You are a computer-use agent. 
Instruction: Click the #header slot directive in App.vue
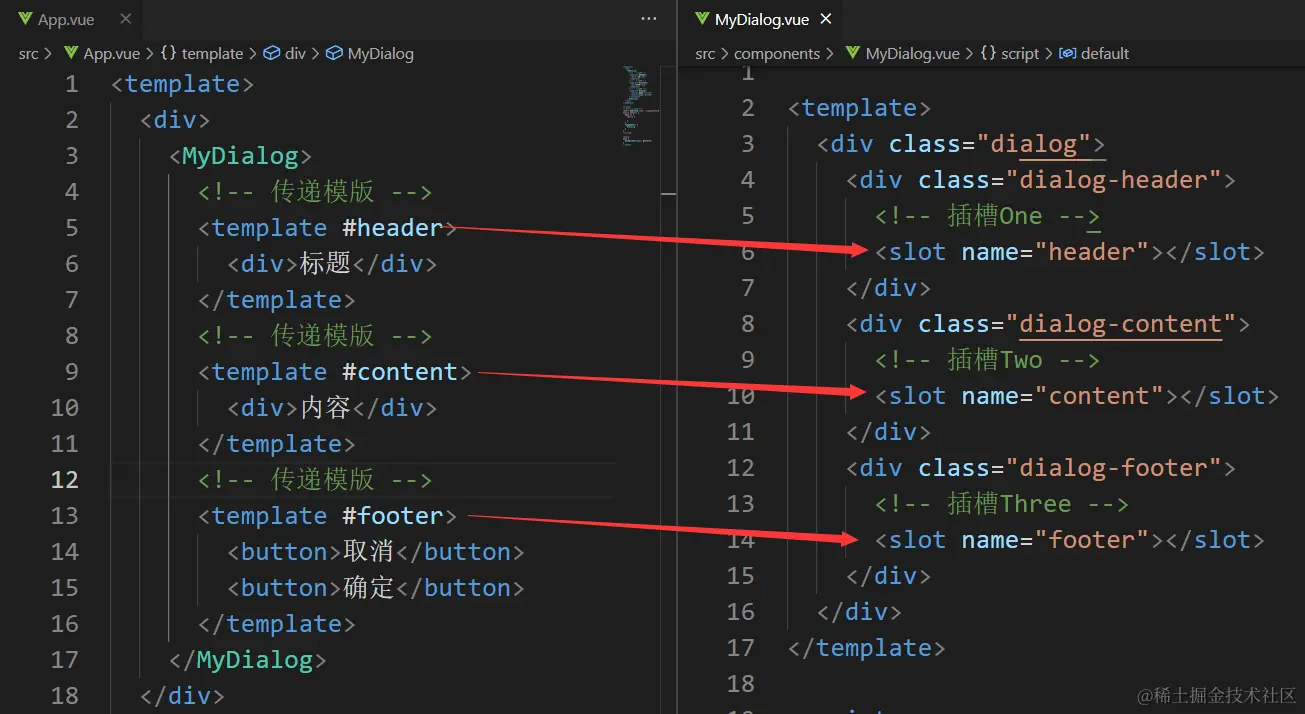point(392,228)
